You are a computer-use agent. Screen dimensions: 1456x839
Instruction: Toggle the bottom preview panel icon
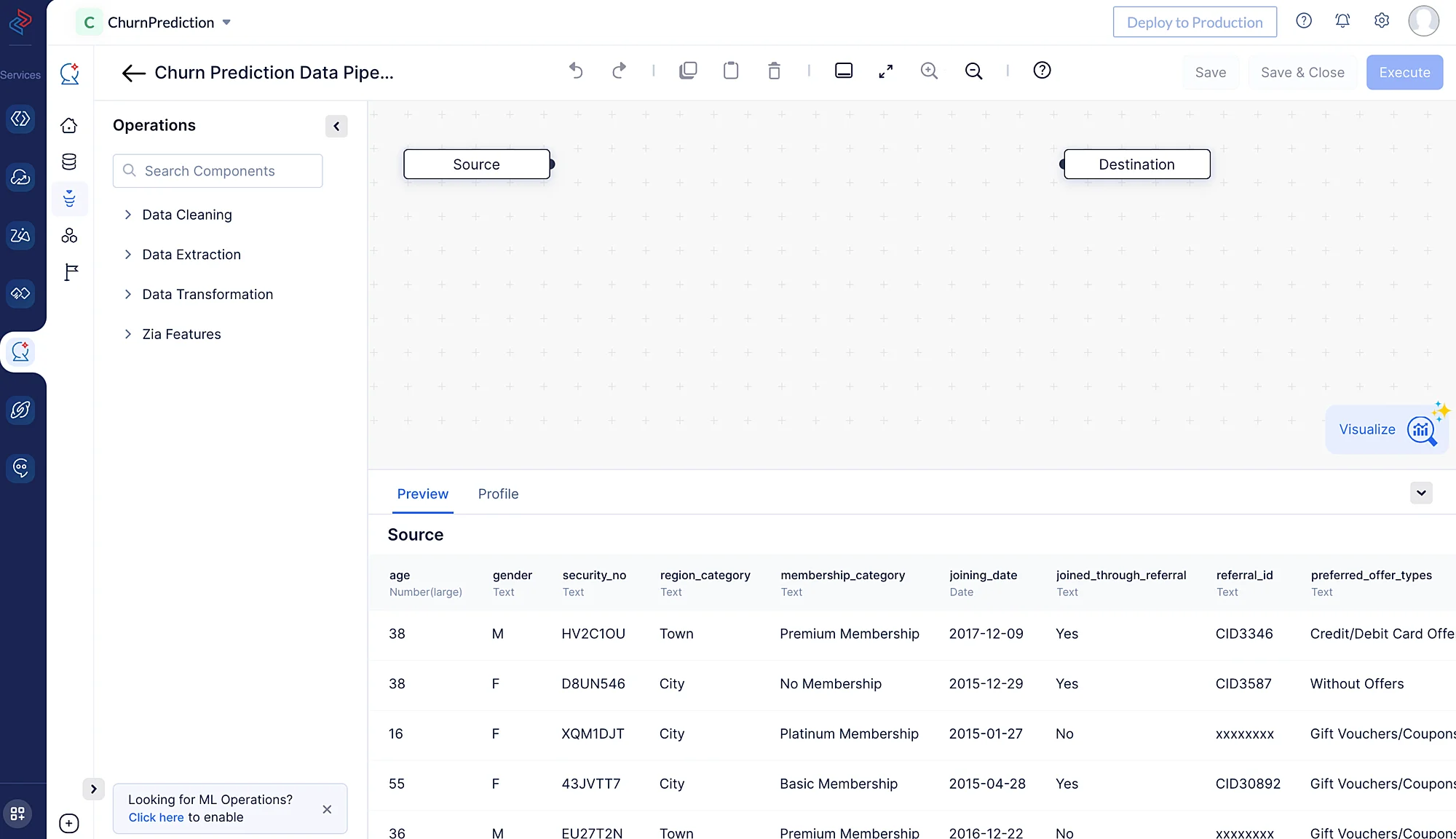coord(844,71)
